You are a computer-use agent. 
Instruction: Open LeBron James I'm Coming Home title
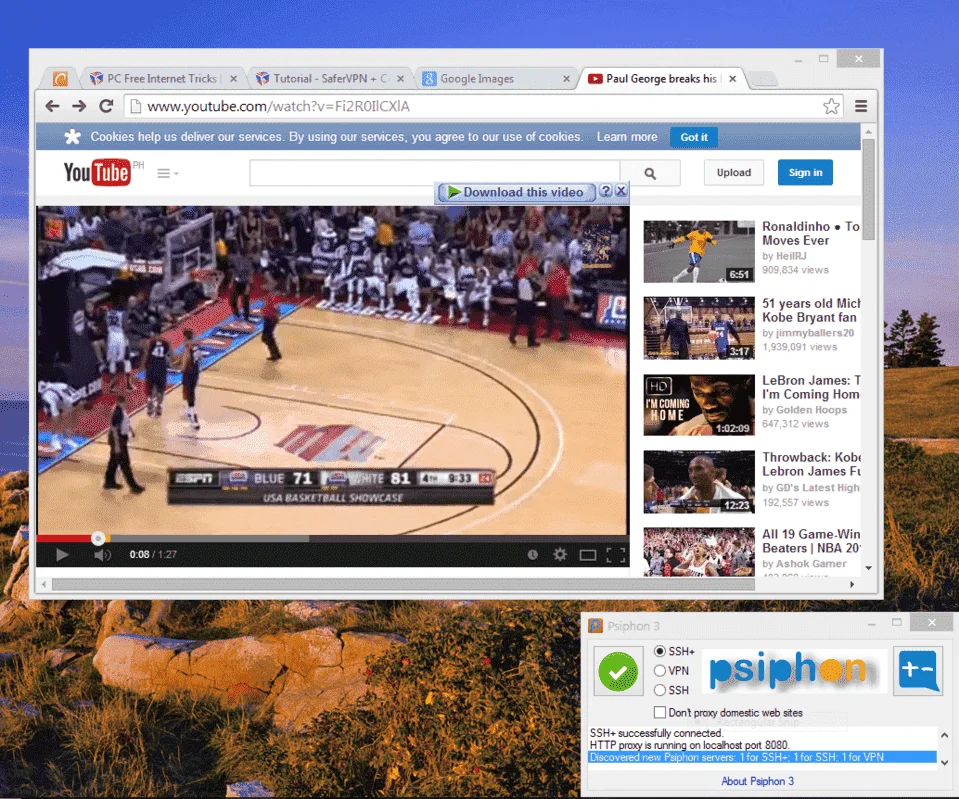point(811,387)
